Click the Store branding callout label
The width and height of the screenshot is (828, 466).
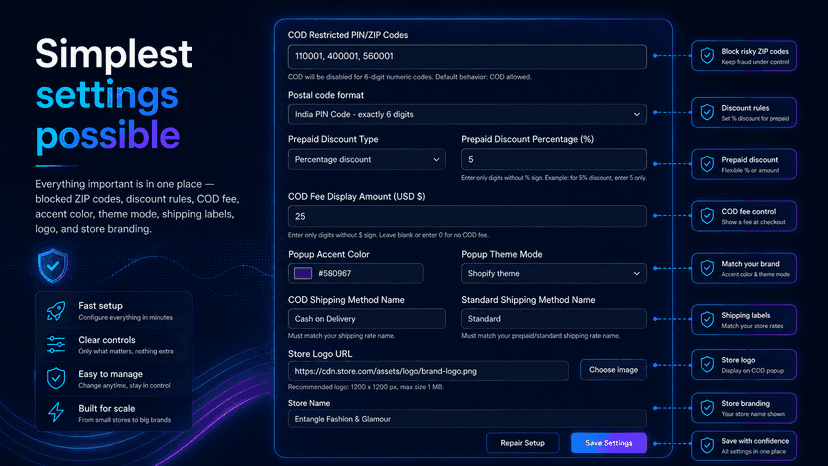coord(746,403)
